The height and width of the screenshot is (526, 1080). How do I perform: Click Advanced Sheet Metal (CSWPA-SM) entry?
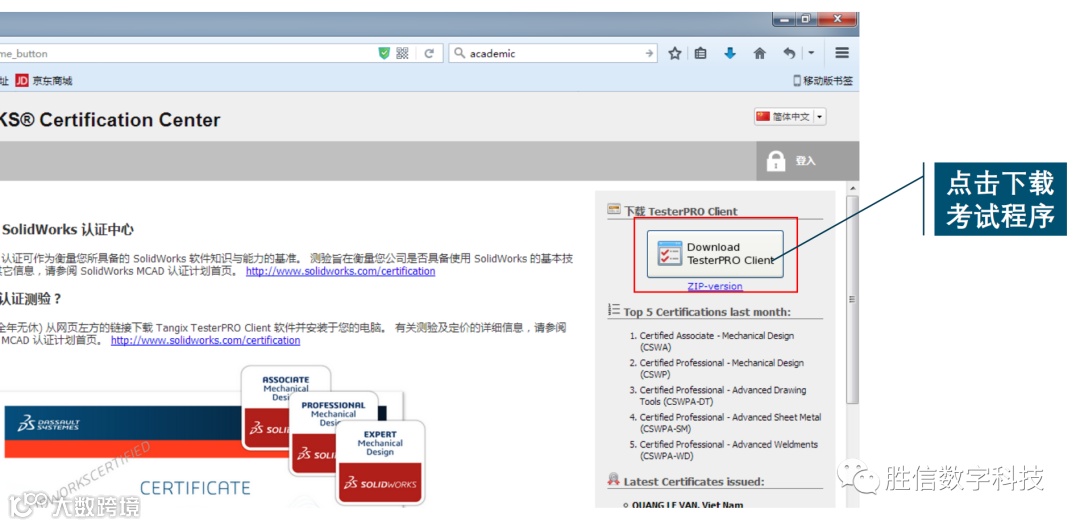click(x=730, y=423)
